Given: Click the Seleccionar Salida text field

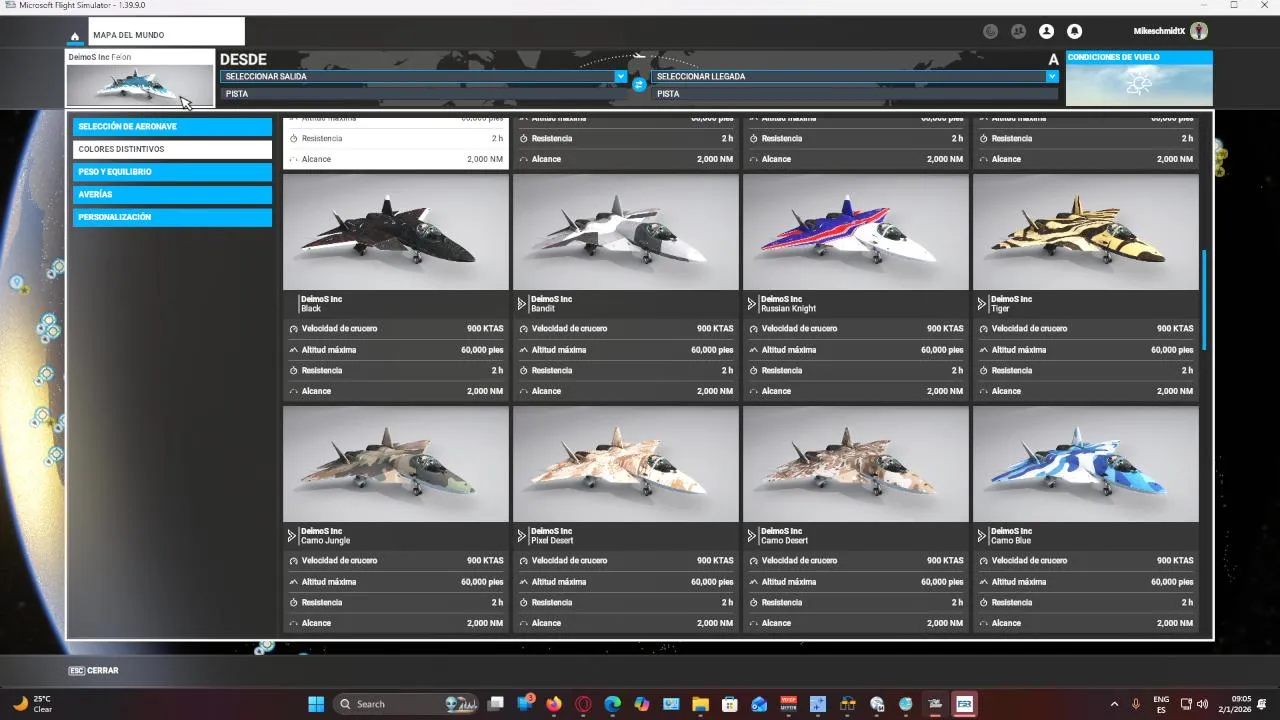Looking at the screenshot, I should tap(418, 76).
